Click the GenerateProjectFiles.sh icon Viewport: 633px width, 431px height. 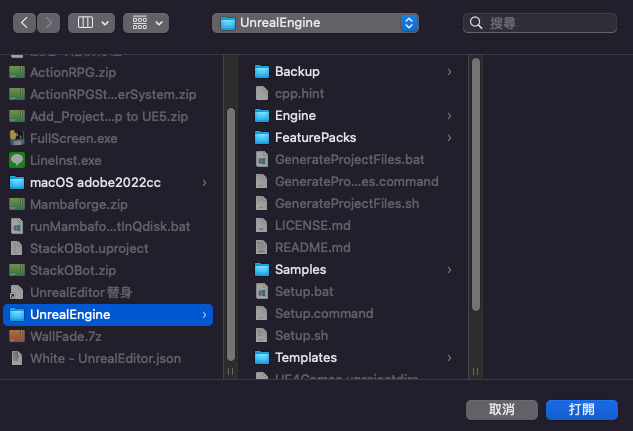(262, 204)
